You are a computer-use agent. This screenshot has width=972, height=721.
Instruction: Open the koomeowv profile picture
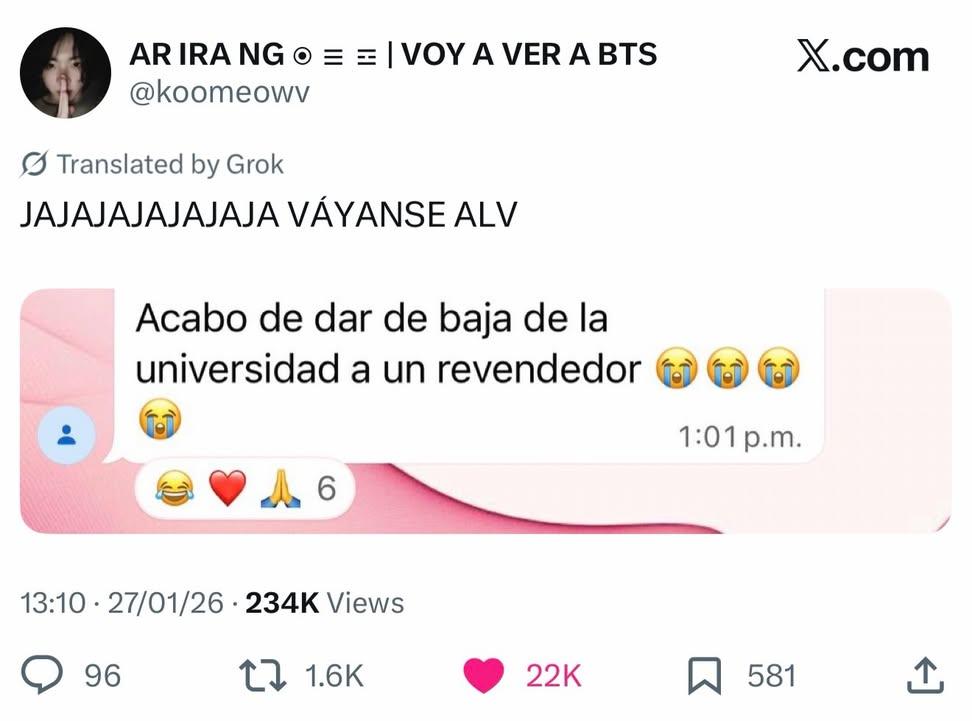(65, 73)
